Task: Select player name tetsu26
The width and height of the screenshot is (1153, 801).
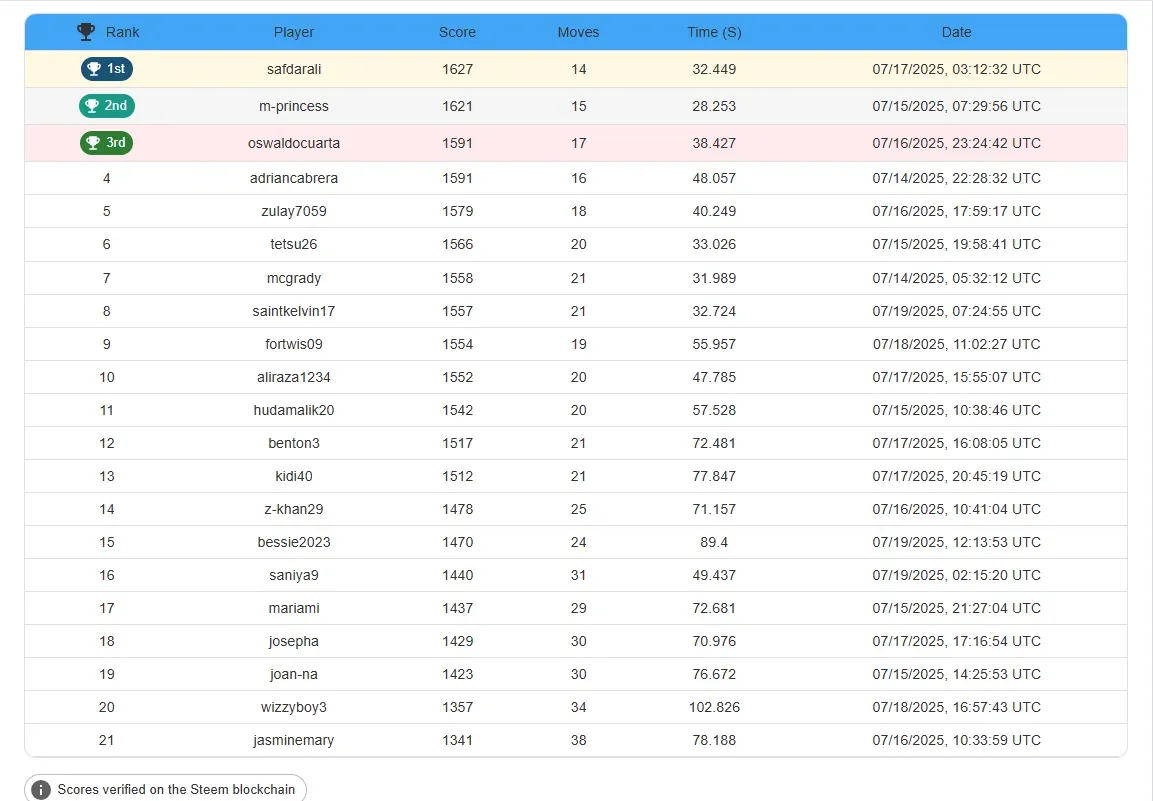Action: click(293, 244)
